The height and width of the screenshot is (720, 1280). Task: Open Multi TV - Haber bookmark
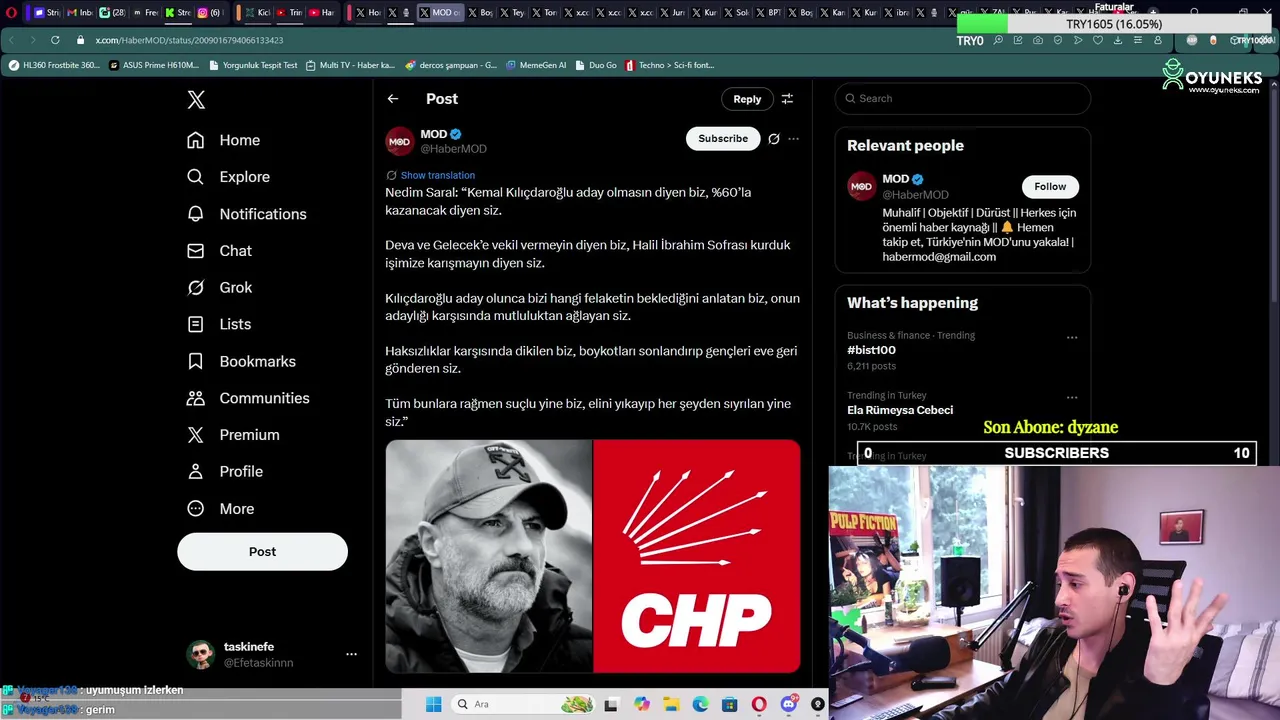(x=350, y=65)
